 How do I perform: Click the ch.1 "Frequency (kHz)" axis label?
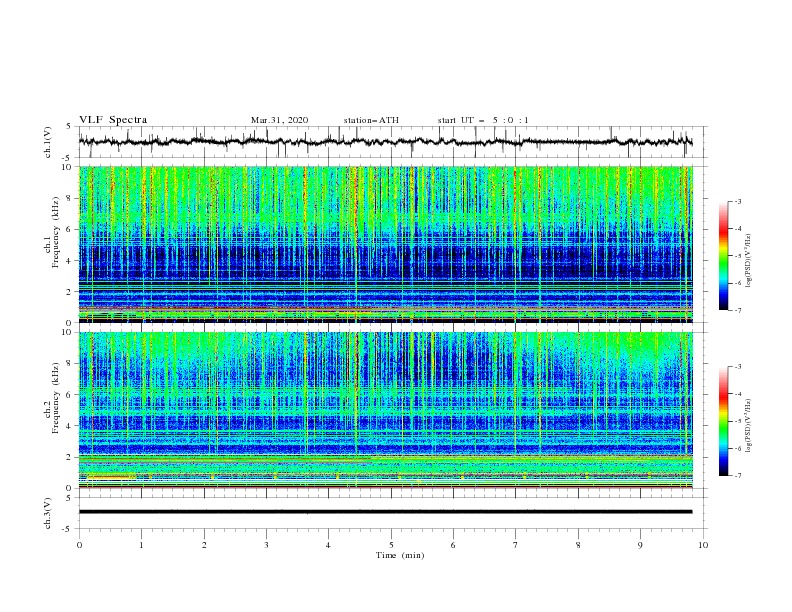(x=55, y=230)
